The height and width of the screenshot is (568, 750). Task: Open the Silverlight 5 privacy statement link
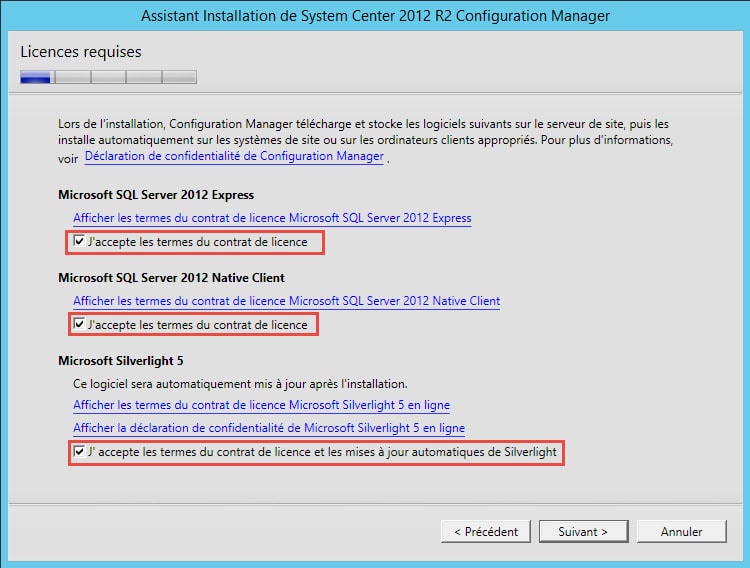pos(269,429)
